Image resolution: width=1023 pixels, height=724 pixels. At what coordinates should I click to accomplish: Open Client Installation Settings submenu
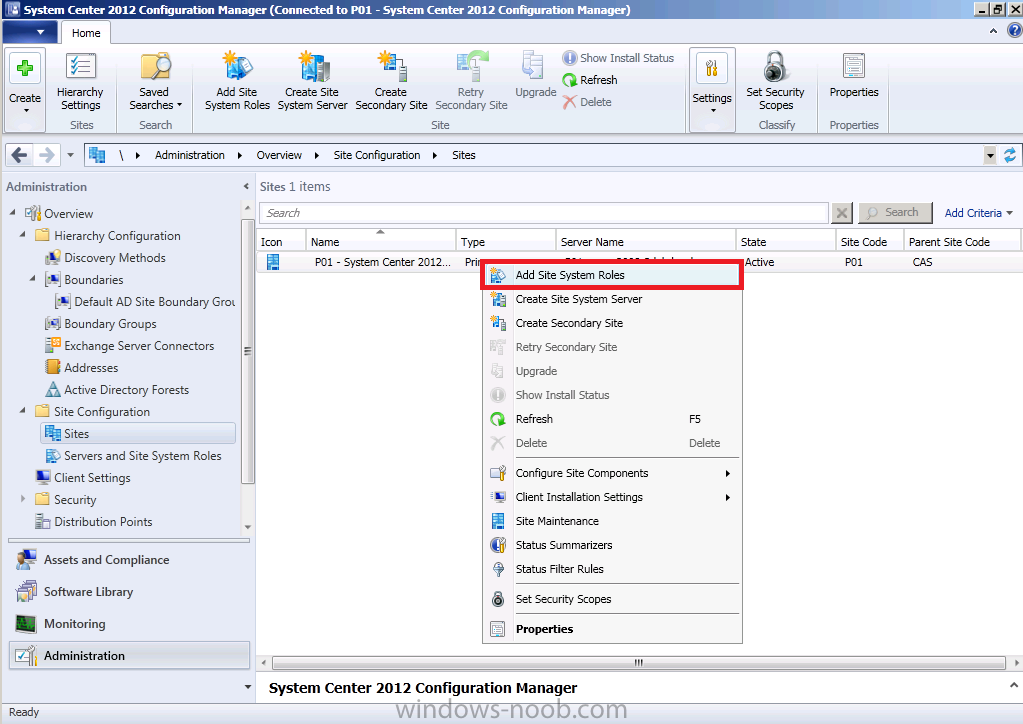tap(612, 497)
